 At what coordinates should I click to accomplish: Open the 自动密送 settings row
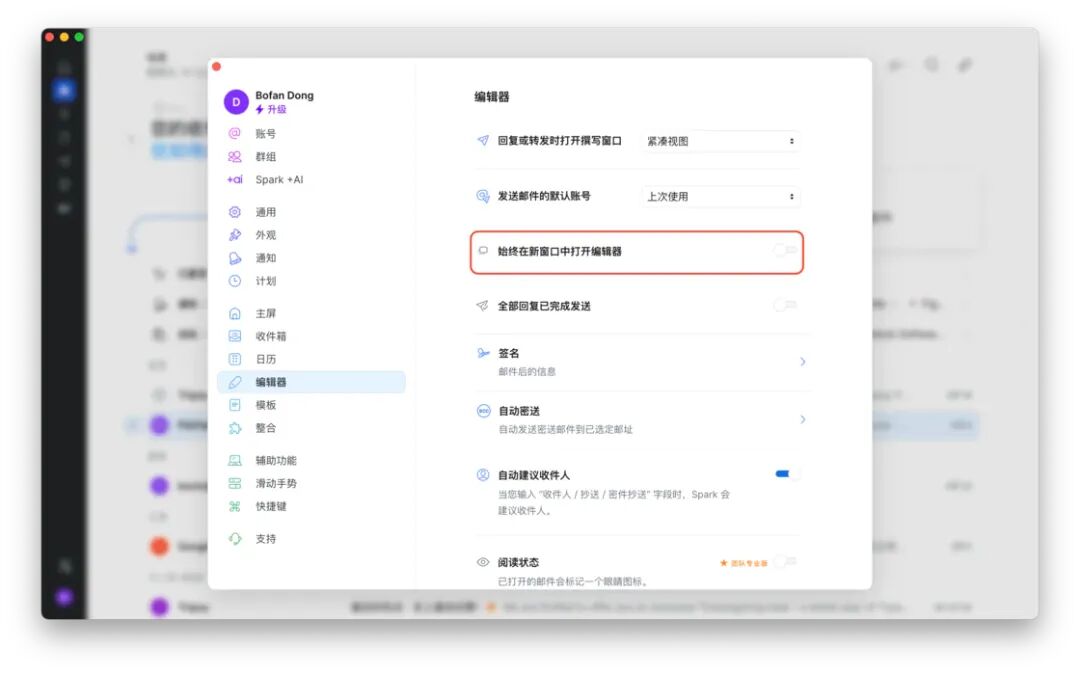[x=642, y=419]
